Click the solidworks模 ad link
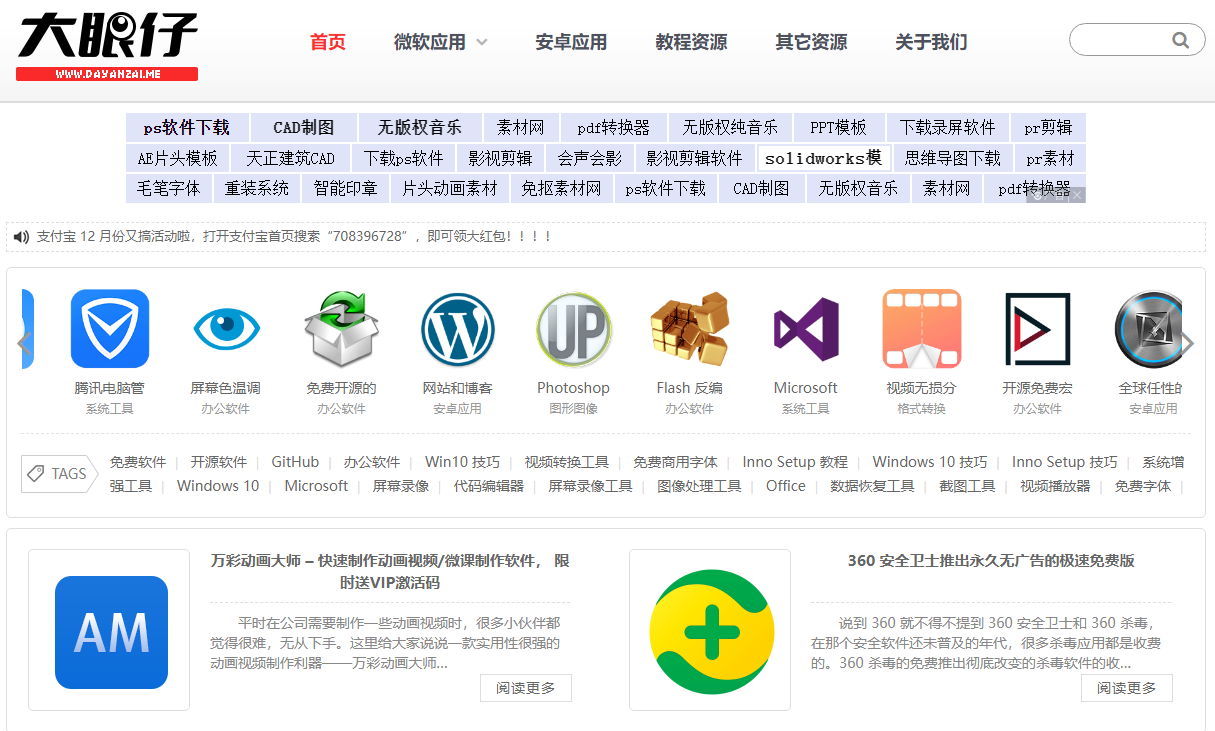 pyautogui.click(x=823, y=158)
